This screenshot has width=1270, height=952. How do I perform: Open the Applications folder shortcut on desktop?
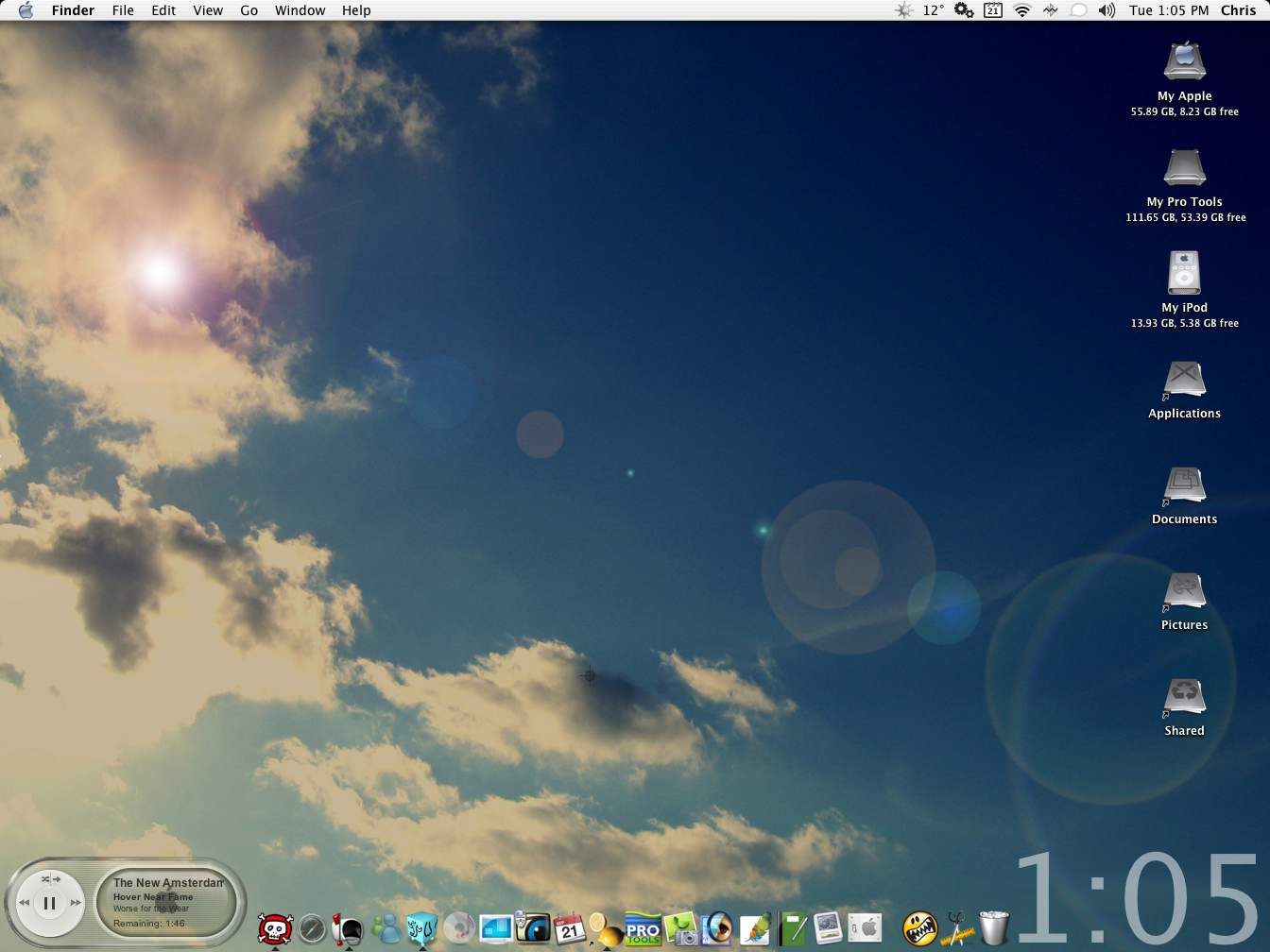tap(1184, 380)
